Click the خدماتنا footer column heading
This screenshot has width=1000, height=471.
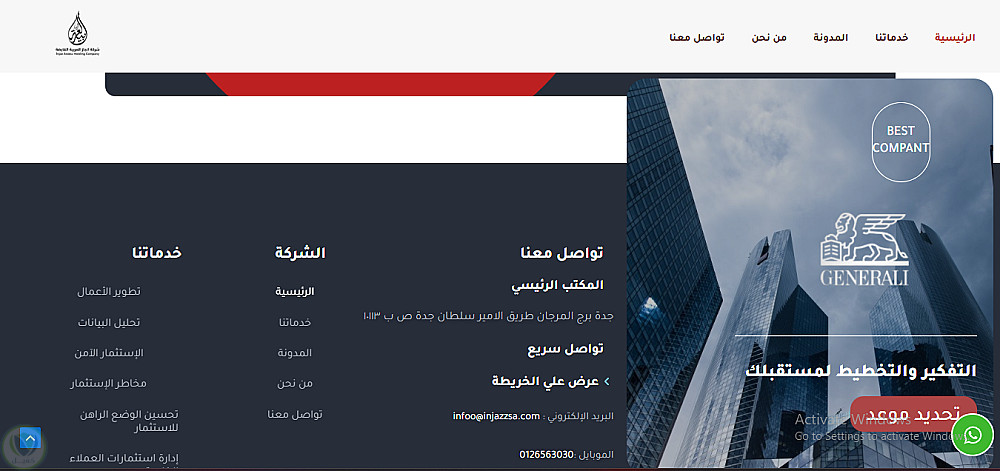[157, 253]
